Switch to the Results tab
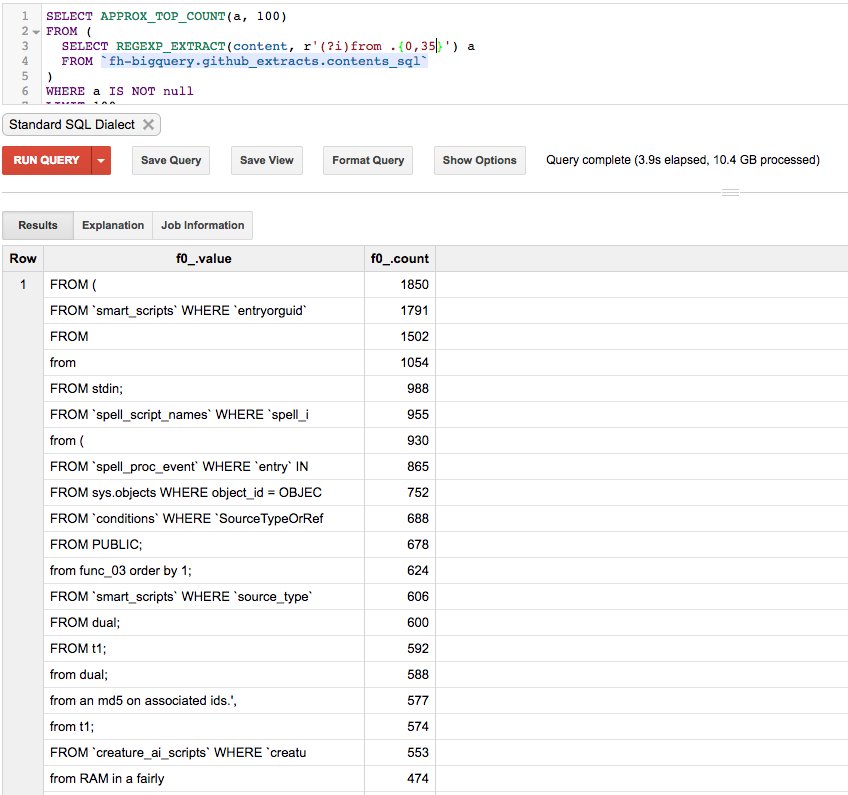848x795 pixels. (38, 226)
